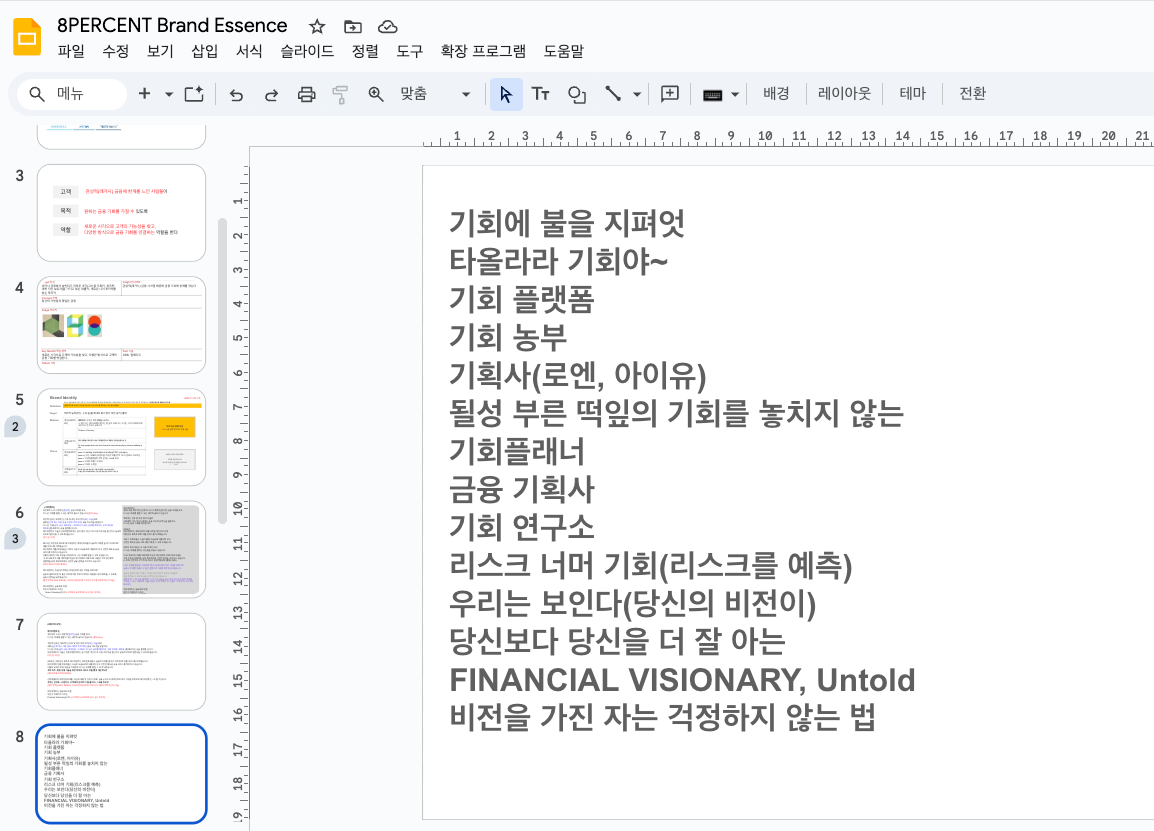Select the arrow cursor tool
This screenshot has height=831, width=1154.
click(506, 94)
